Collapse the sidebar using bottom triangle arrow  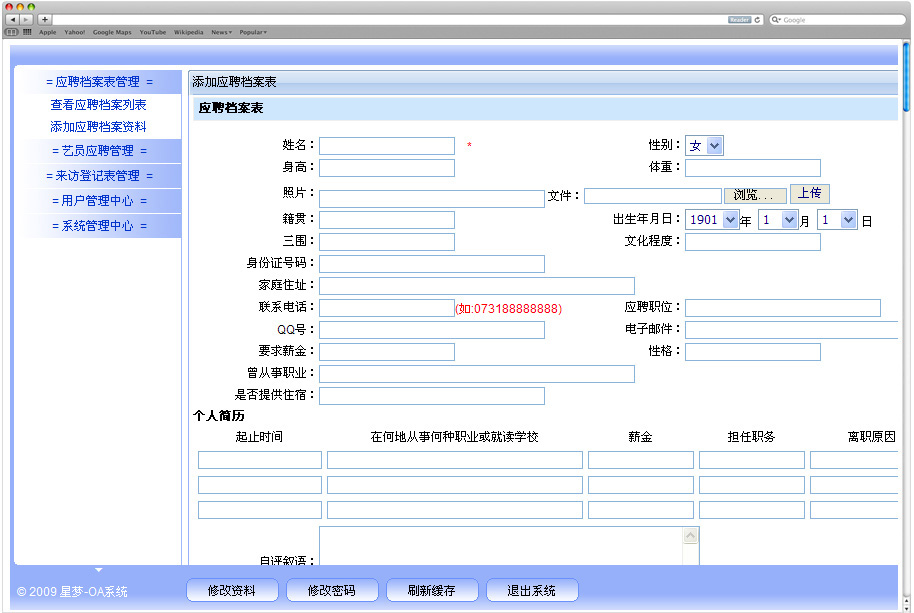click(x=98, y=570)
